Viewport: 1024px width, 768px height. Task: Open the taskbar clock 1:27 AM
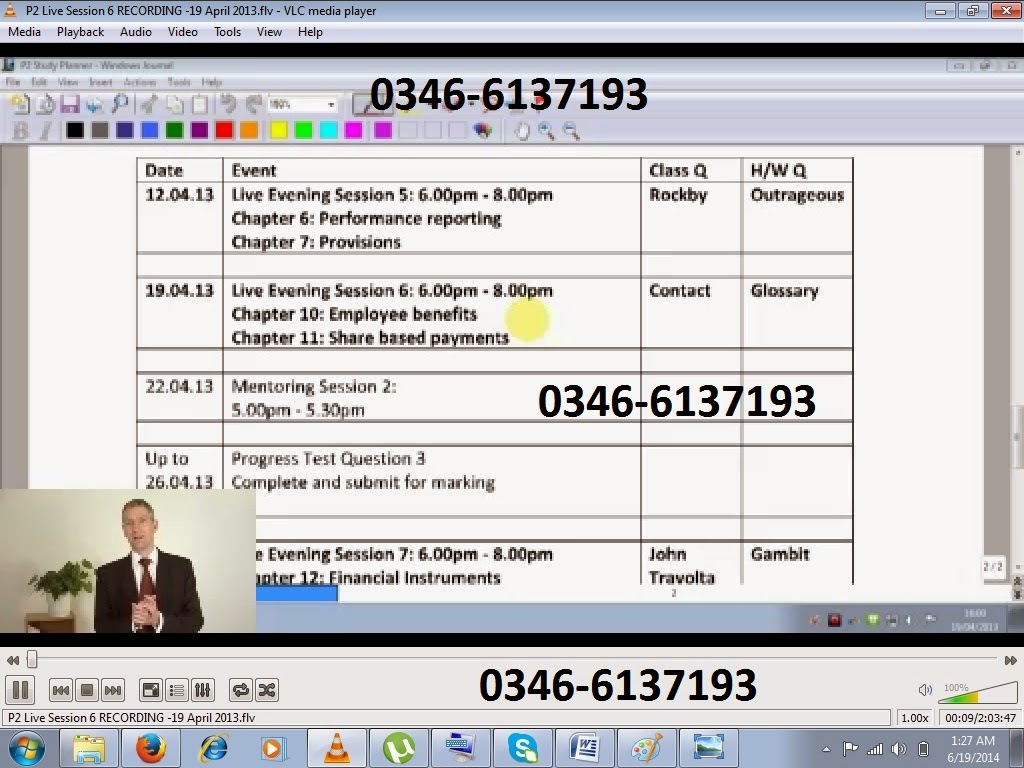pyautogui.click(x=973, y=749)
